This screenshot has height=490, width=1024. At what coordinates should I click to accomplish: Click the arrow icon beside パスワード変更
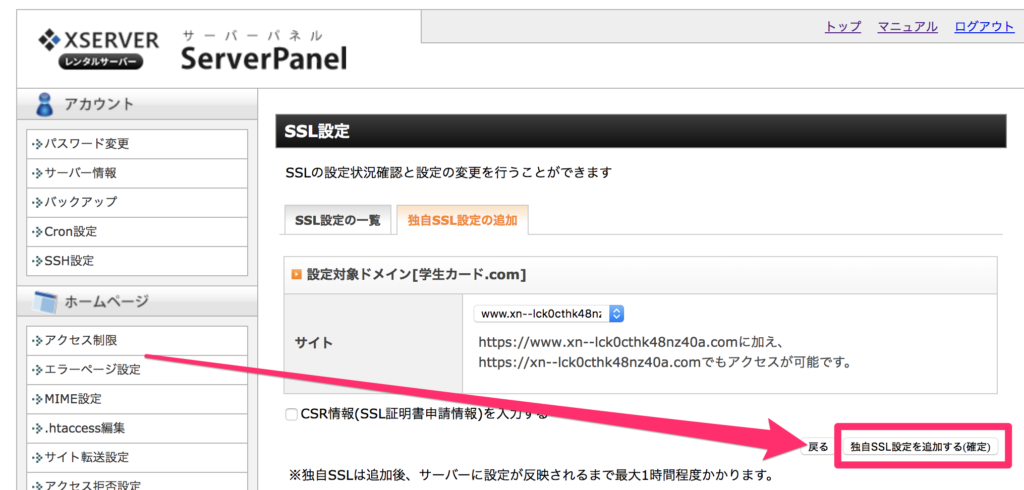click(37, 144)
